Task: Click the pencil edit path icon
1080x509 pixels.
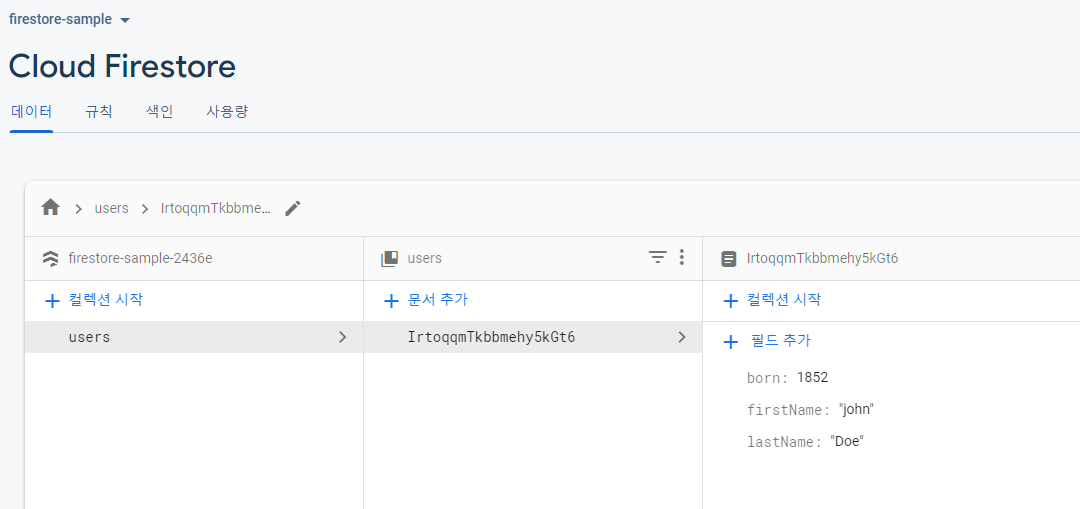Action: [x=293, y=208]
